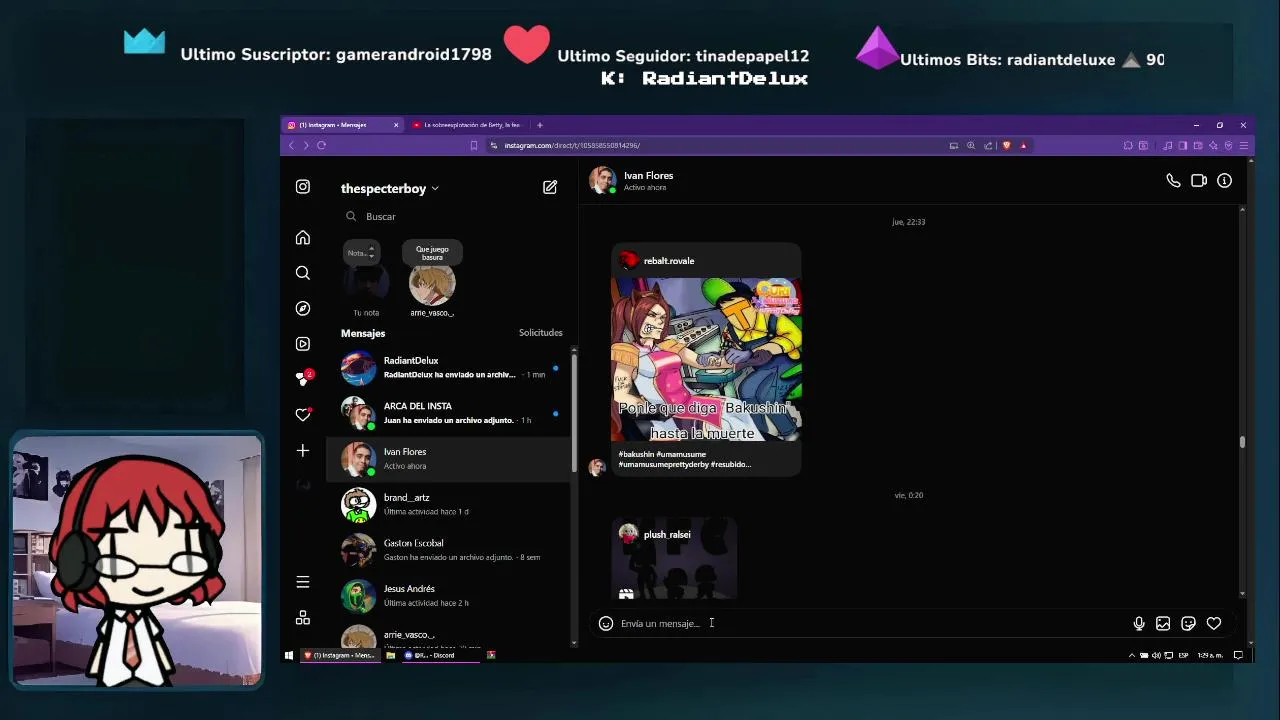The height and width of the screenshot is (720, 1280).
Task: Open RadiantDelux conversation
Action: click(x=450, y=367)
